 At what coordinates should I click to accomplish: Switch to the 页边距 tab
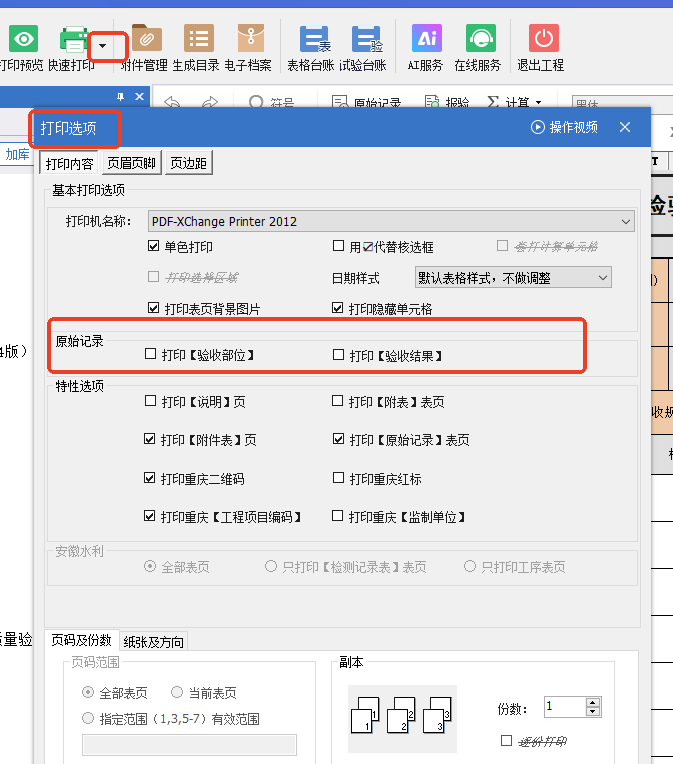coord(189,163)
